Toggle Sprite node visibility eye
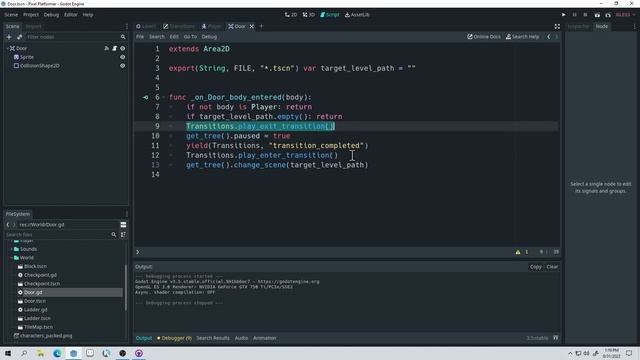640x360 pixels. point(122,57)
